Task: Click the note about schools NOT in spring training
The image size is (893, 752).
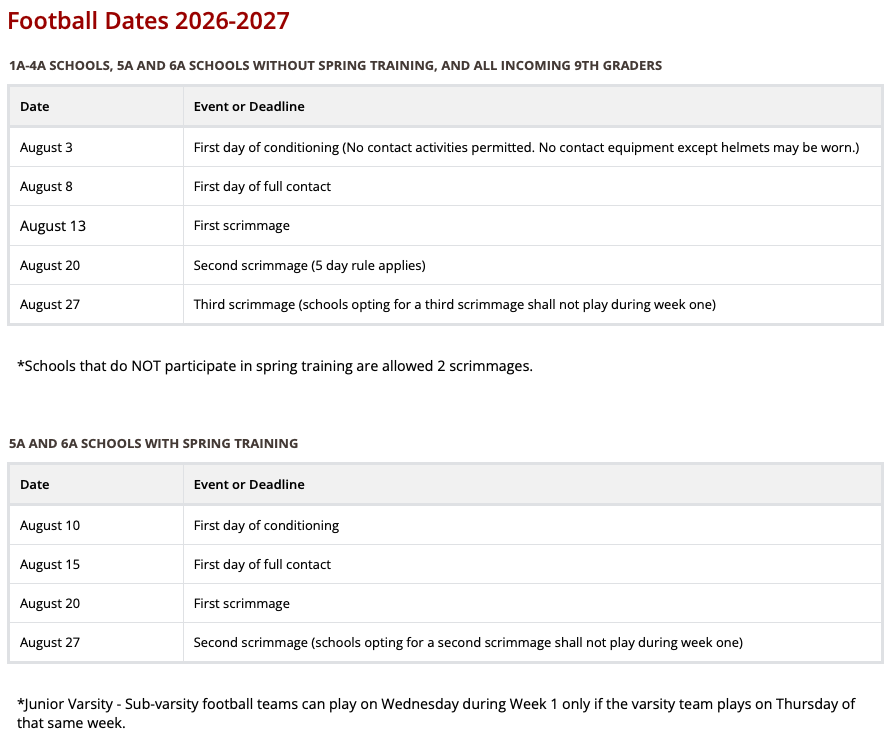Action: tap(275, 366)
